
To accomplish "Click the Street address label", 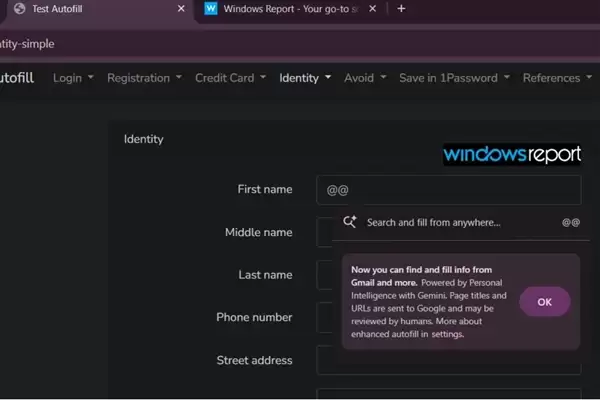I will click(x=254, y=360).
